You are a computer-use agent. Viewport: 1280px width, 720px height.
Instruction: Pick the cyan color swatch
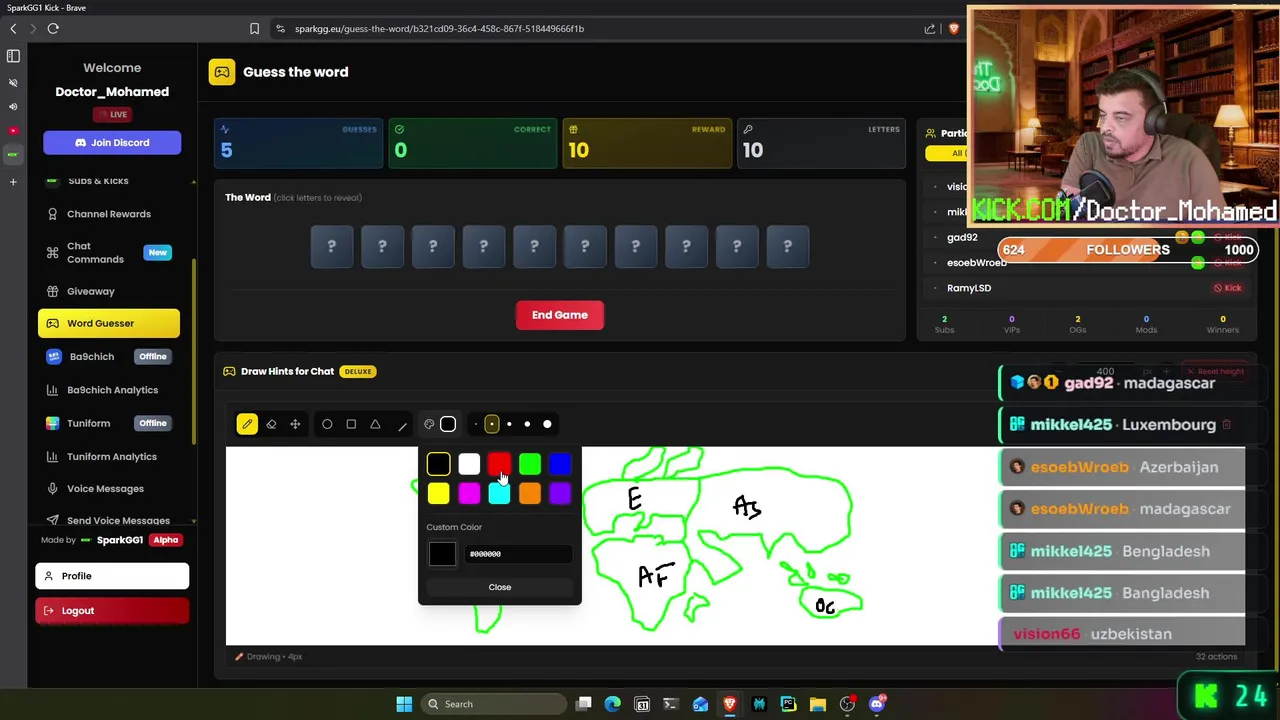499,493
